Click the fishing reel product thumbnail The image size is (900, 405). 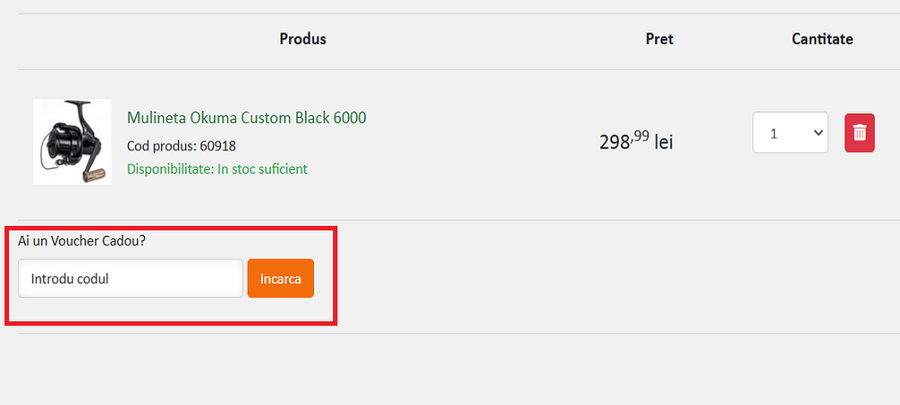point(72,141)
